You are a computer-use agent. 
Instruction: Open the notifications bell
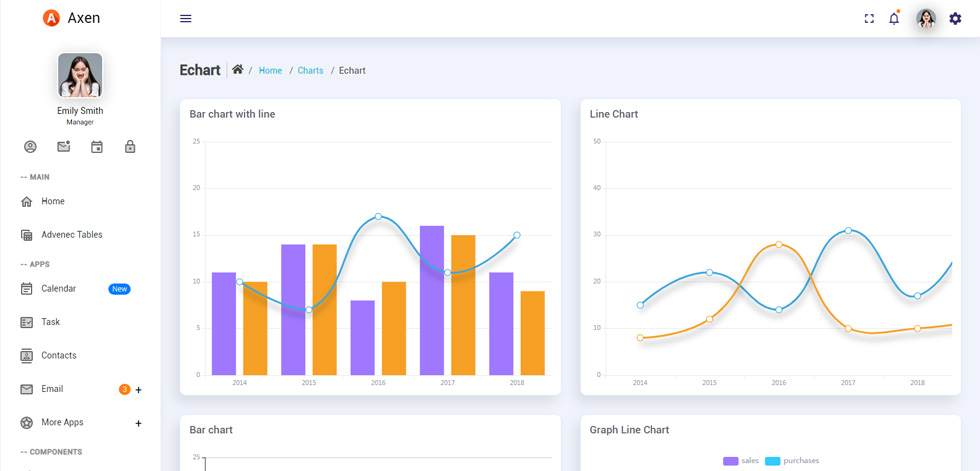[x=894, y=18]
